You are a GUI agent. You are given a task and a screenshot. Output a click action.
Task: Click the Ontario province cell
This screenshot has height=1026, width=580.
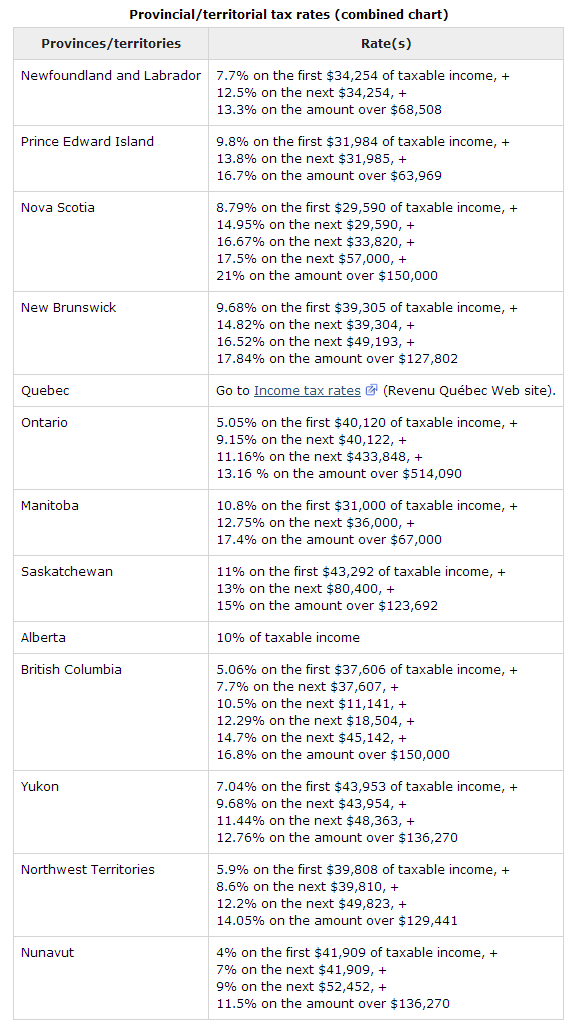(x=111, y=448)
